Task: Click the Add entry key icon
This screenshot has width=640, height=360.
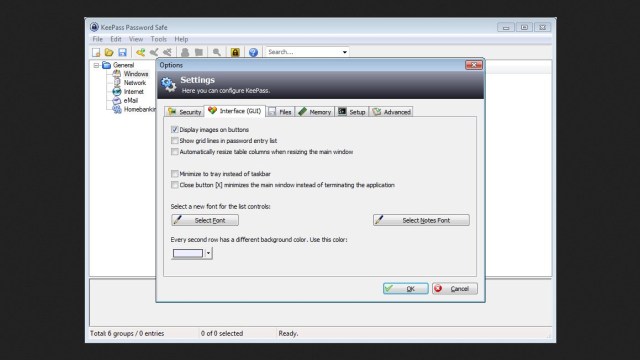Action: click(x=140, y=52)
